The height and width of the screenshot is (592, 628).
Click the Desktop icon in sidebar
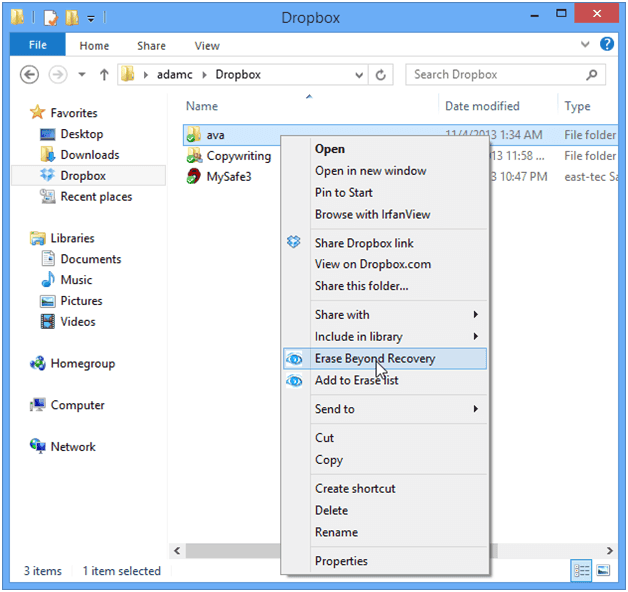click(x=47, y=134)
